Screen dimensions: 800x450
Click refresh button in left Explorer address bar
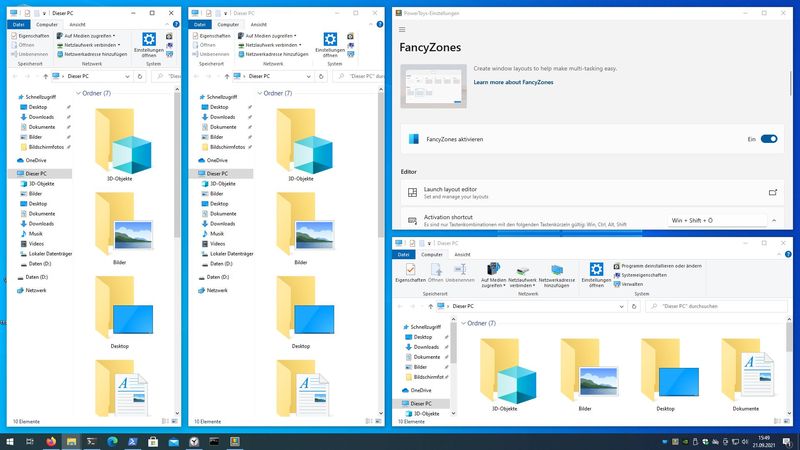click(x=140, y=77)
